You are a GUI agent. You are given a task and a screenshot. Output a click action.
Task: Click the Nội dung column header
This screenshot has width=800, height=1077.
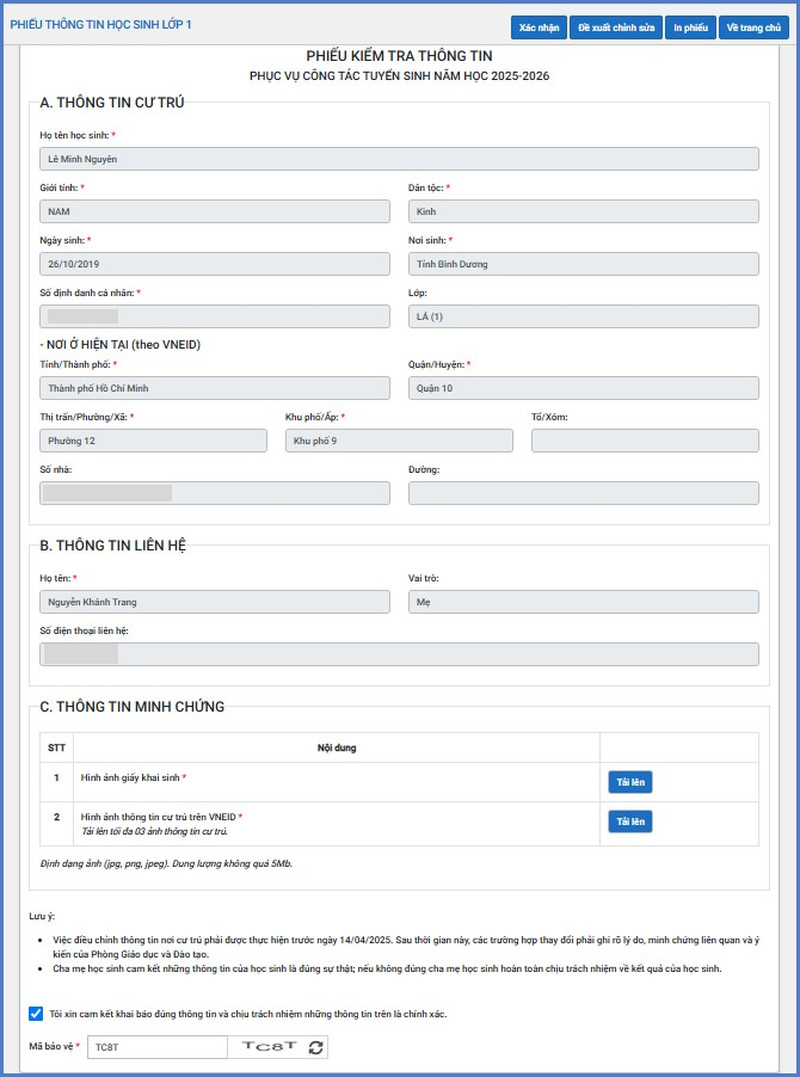[x=336, y=747]
